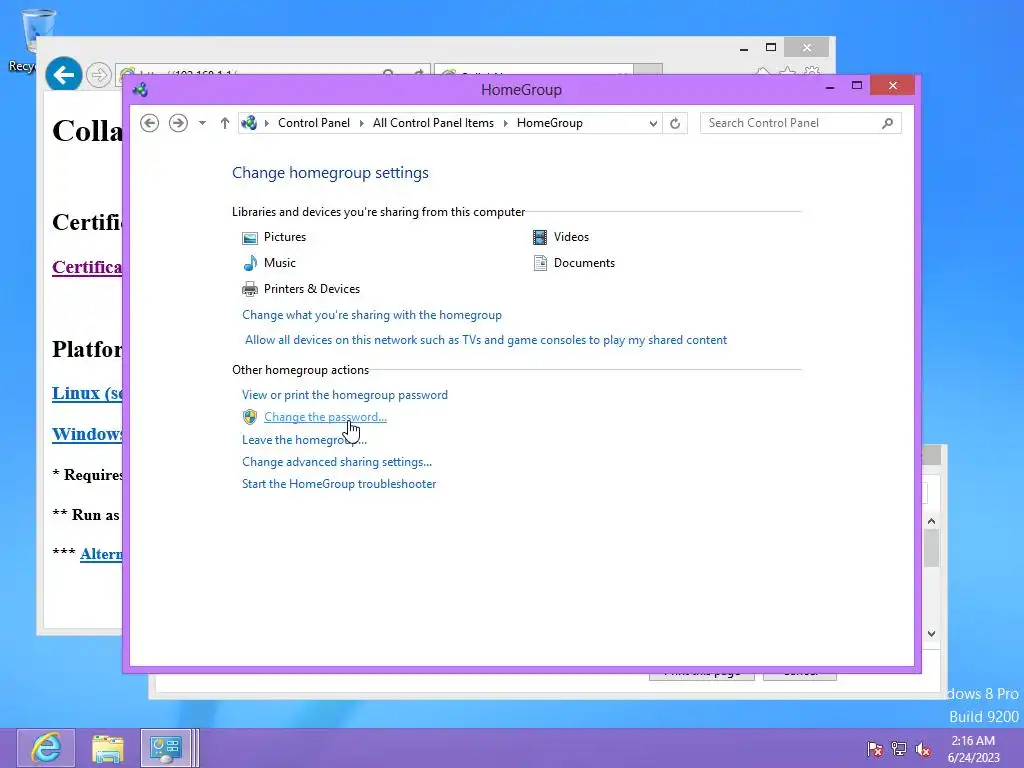Expand chevron after All Control Panel Items

tap(505, 123)
